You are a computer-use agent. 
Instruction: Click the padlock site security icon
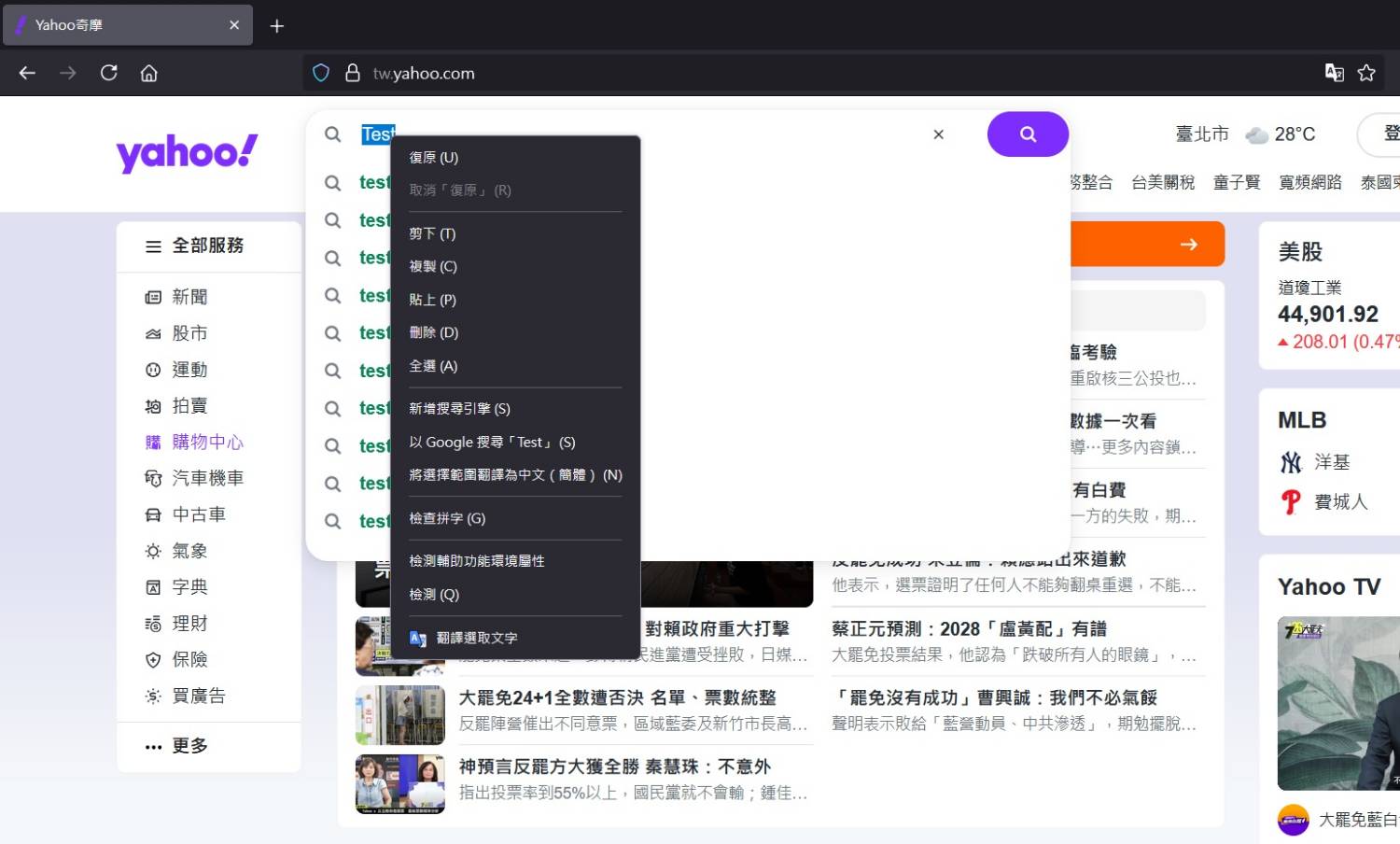point(352,73)
